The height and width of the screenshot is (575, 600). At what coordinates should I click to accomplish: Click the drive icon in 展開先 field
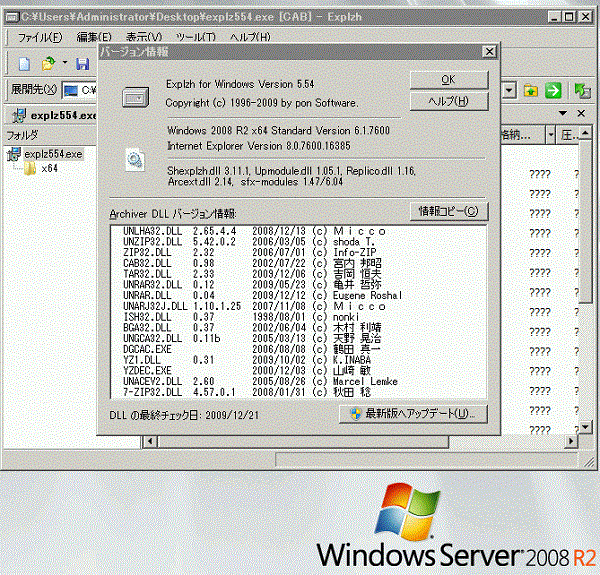click(x=71, y=91)
